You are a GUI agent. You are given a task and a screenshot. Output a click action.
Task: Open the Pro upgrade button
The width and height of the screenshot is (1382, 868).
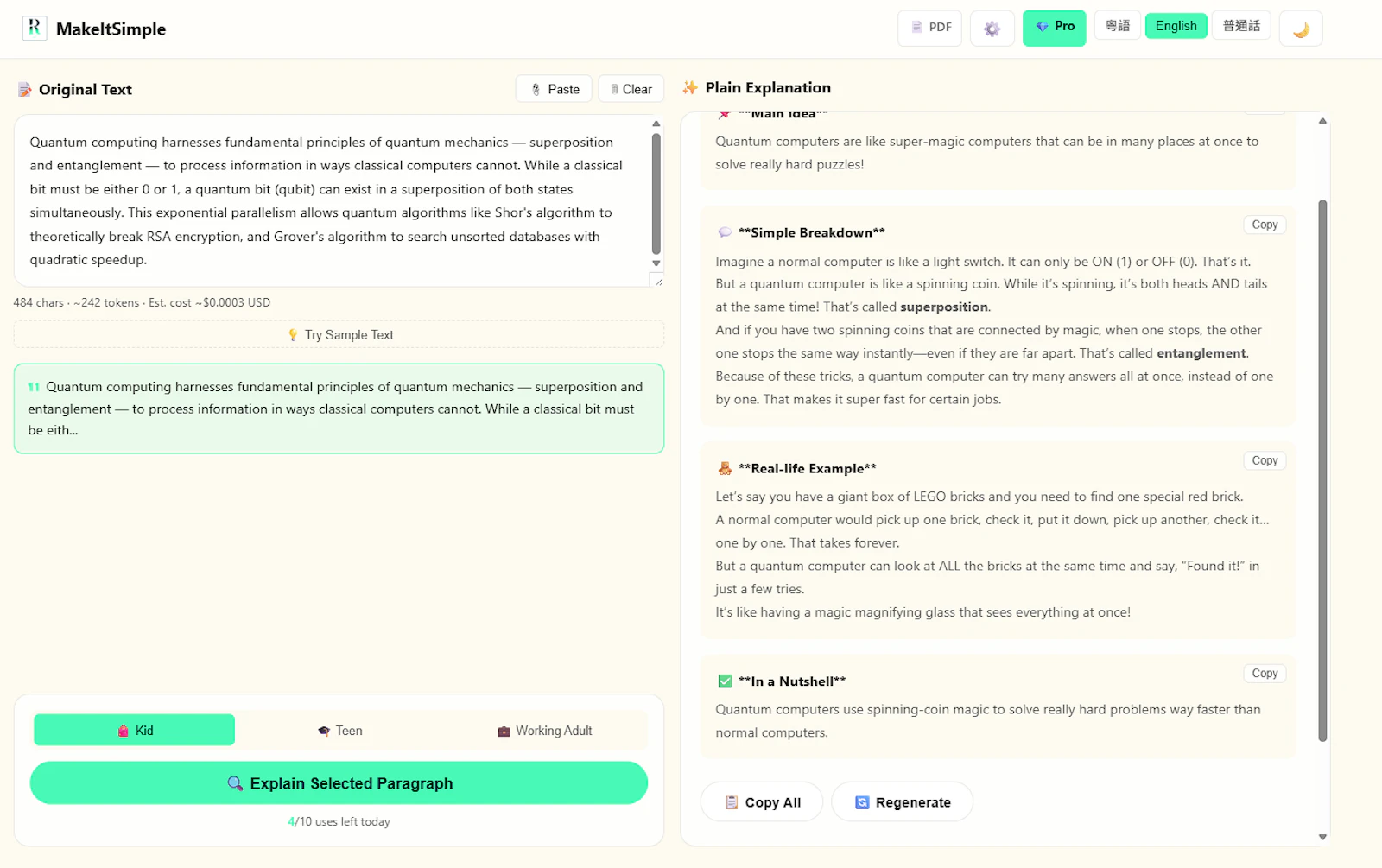[1054, 29]
